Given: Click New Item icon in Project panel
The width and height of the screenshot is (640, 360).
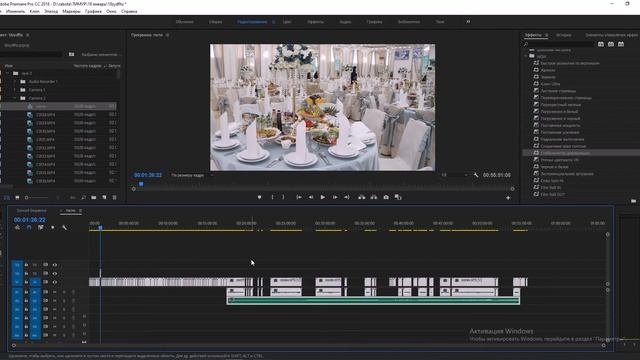Looking at the screenshot, I should click(x=104, y=198).
